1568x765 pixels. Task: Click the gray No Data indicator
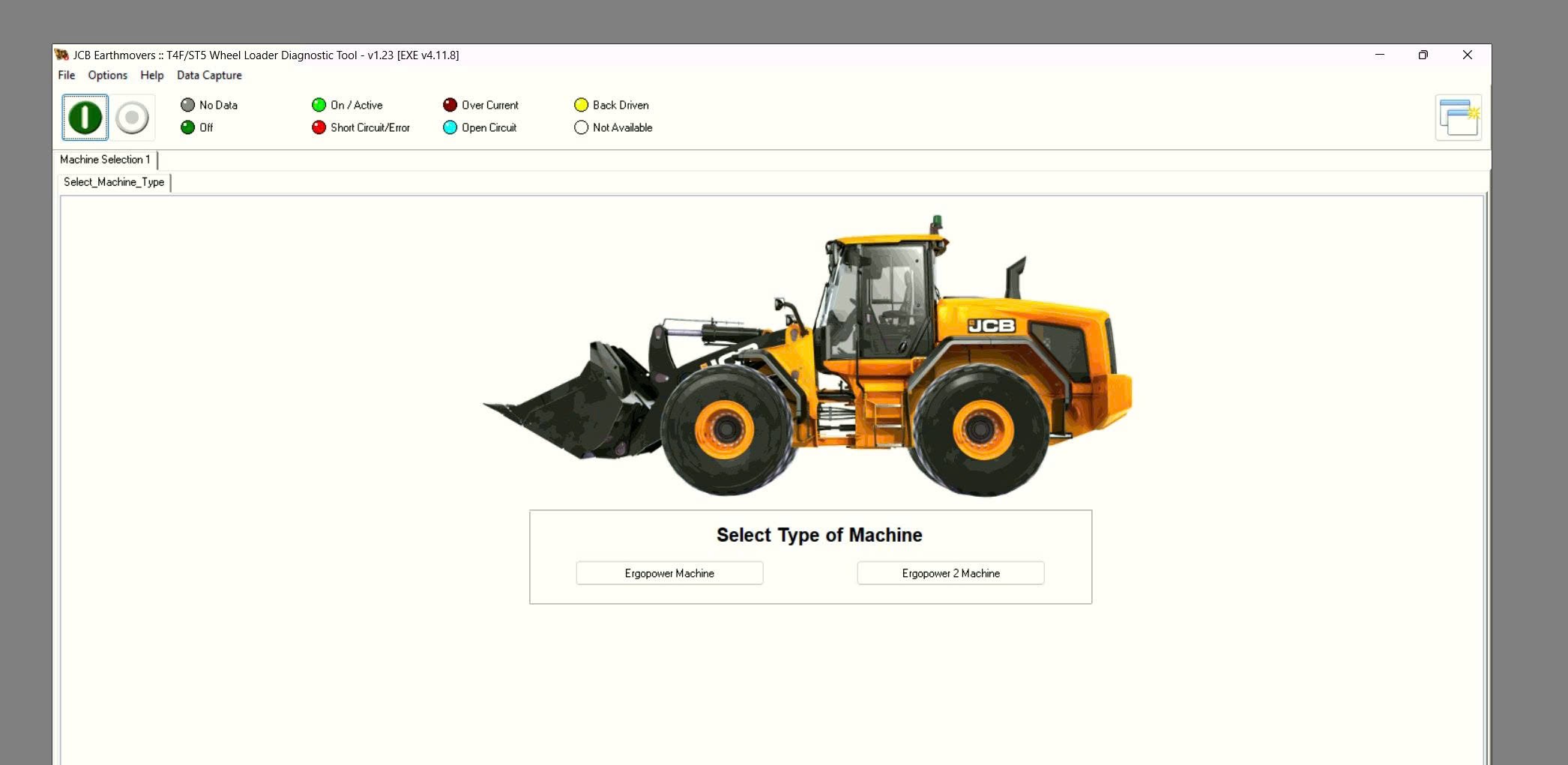point(187,105)
